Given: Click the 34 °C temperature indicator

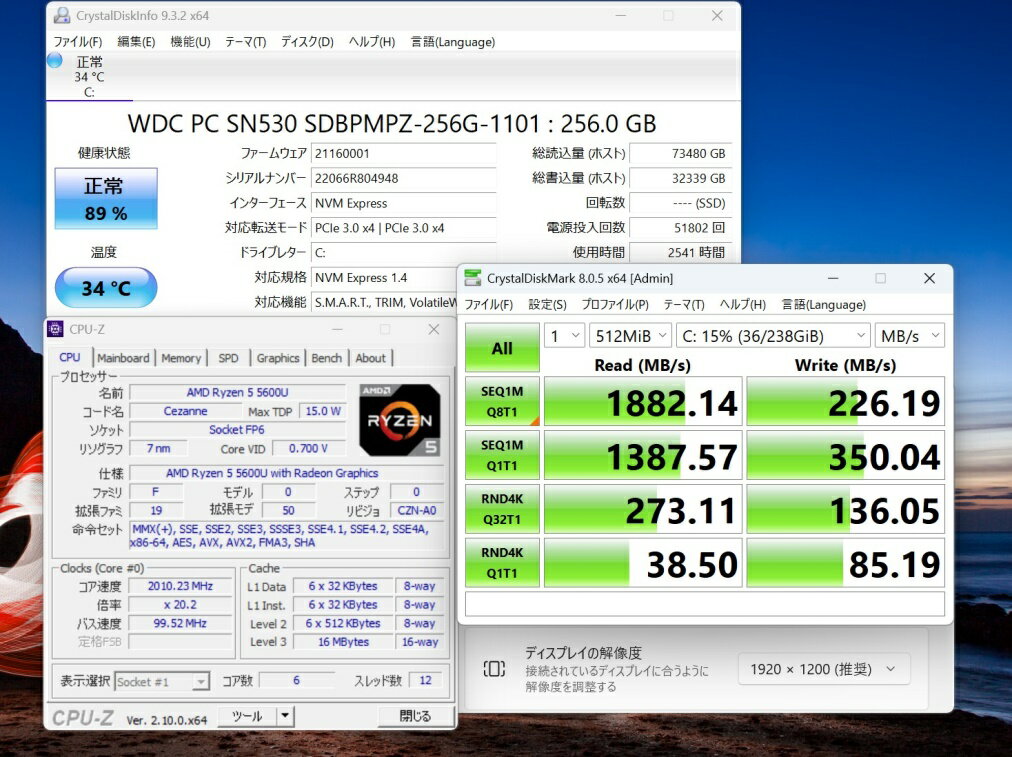Looking at the screenshot, I should (x=105, y=288).
